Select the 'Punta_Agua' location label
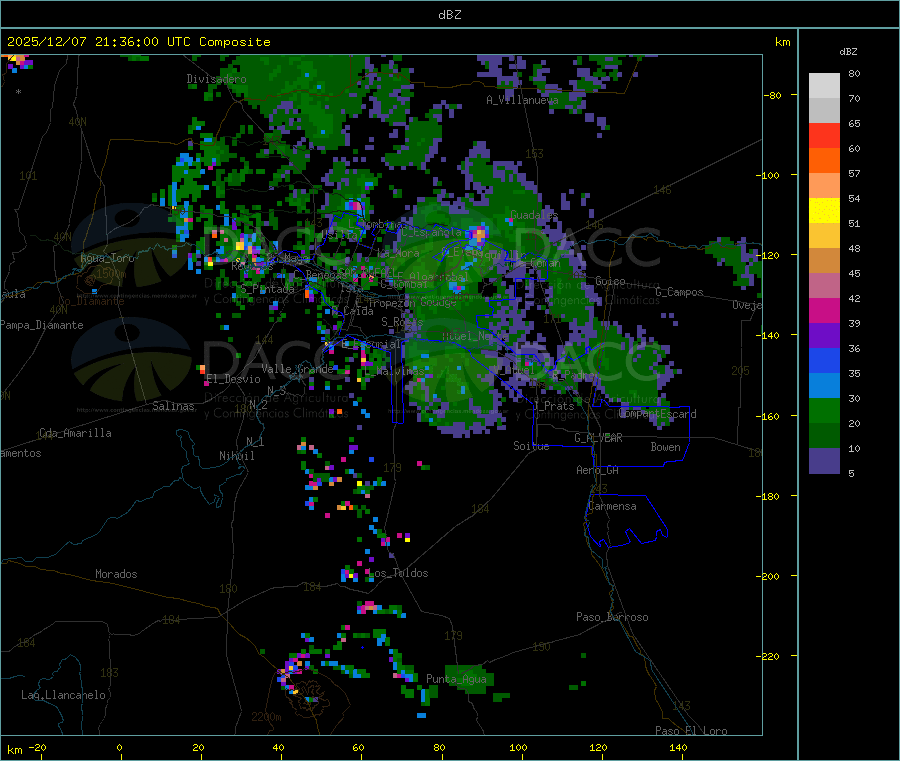 [456, 679]
